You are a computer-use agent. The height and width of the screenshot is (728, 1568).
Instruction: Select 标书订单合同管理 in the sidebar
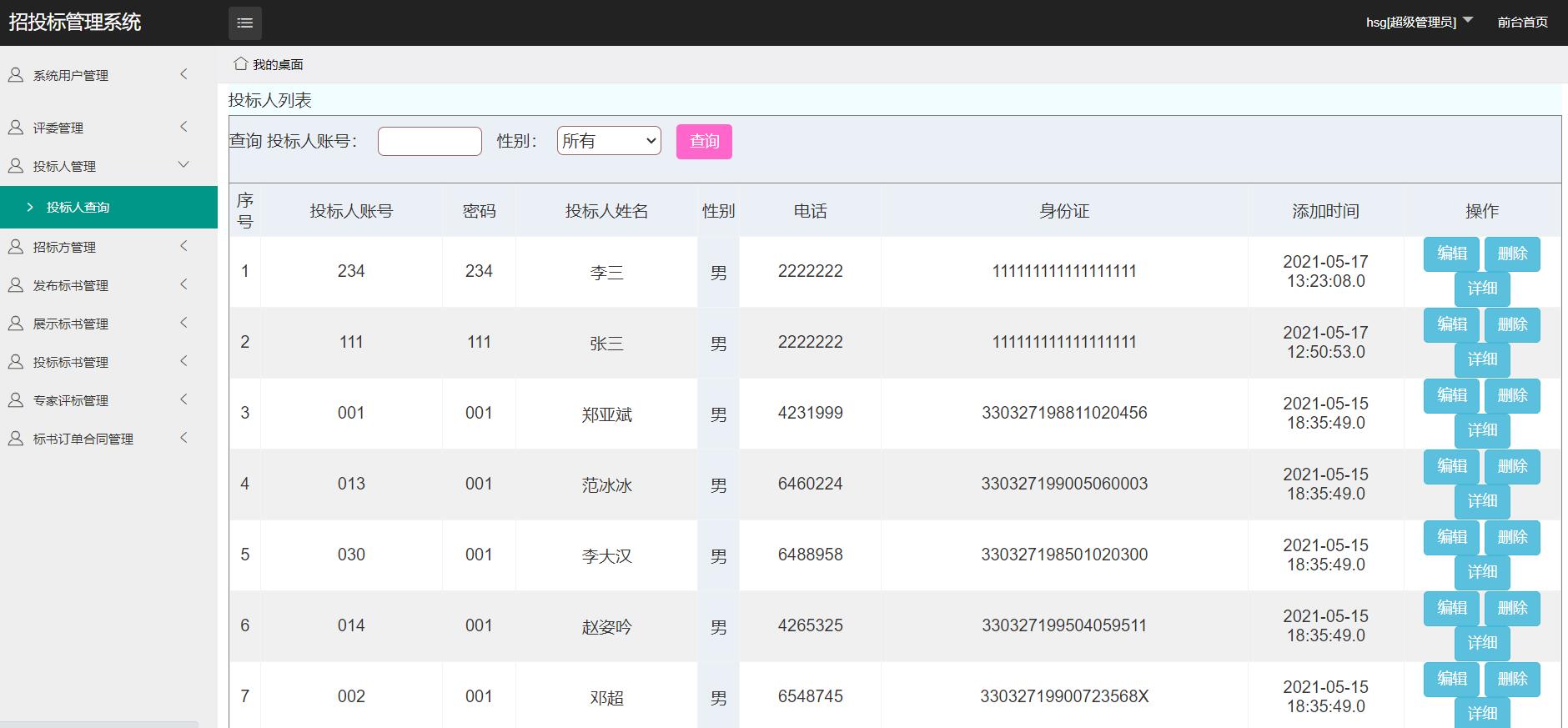point(83,439)
